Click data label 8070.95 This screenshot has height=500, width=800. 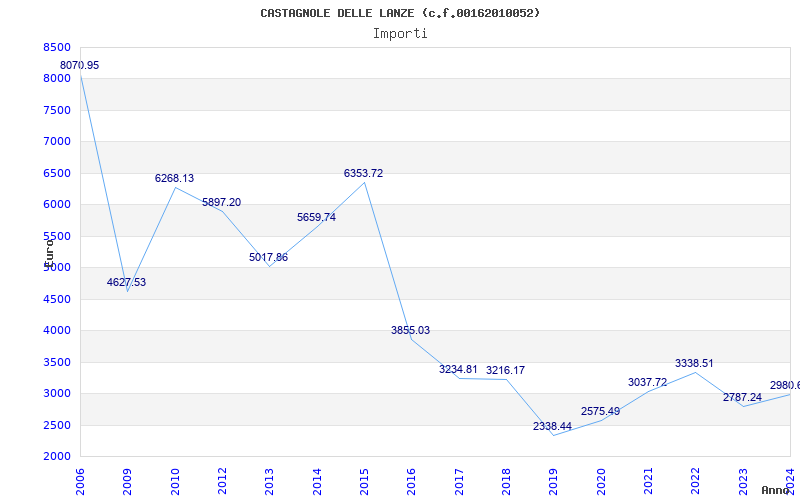[x=80, y=65]
